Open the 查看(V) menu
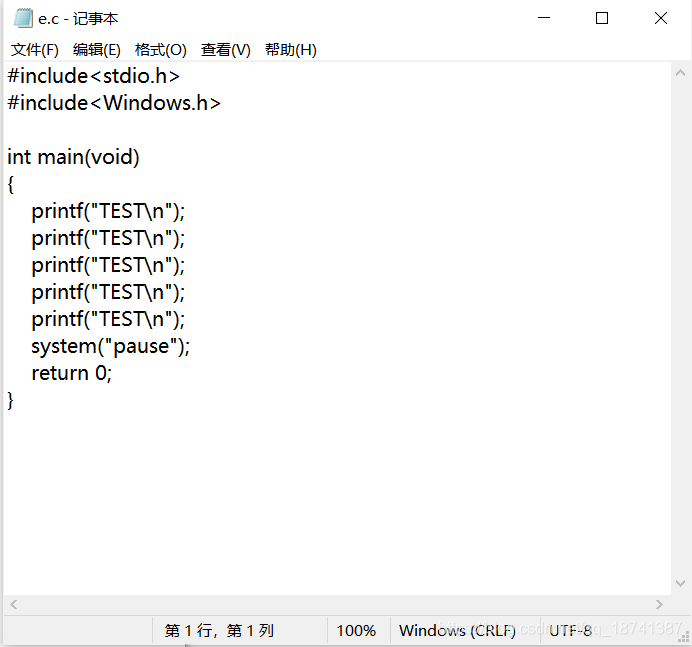Viewport: 692px width, 647px height. pyautogui.click(x=226, y=50)
